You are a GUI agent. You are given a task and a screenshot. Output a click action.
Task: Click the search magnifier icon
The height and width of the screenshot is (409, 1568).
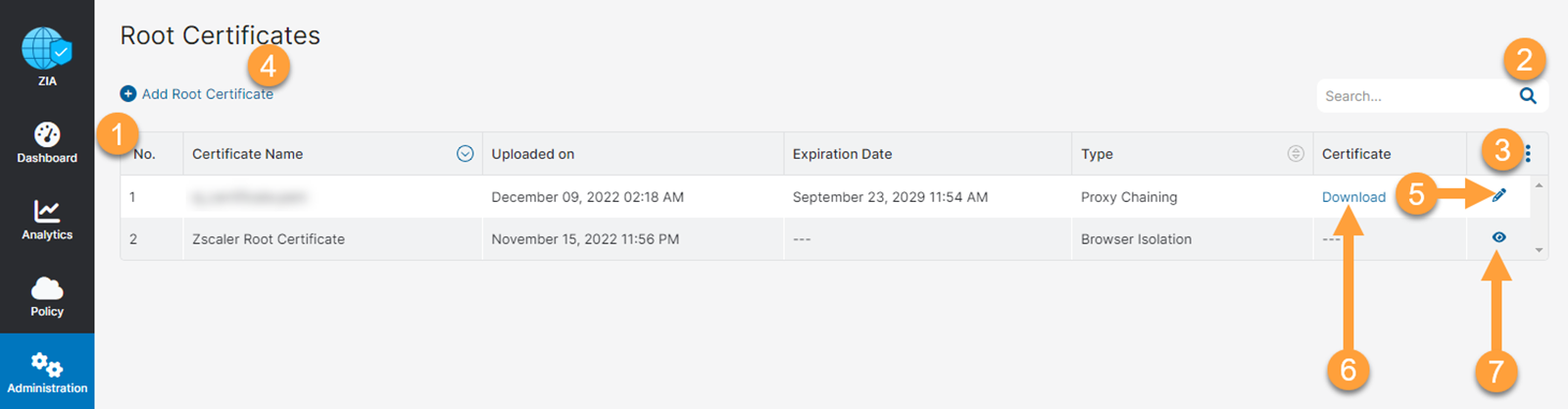coord(1528,96)
